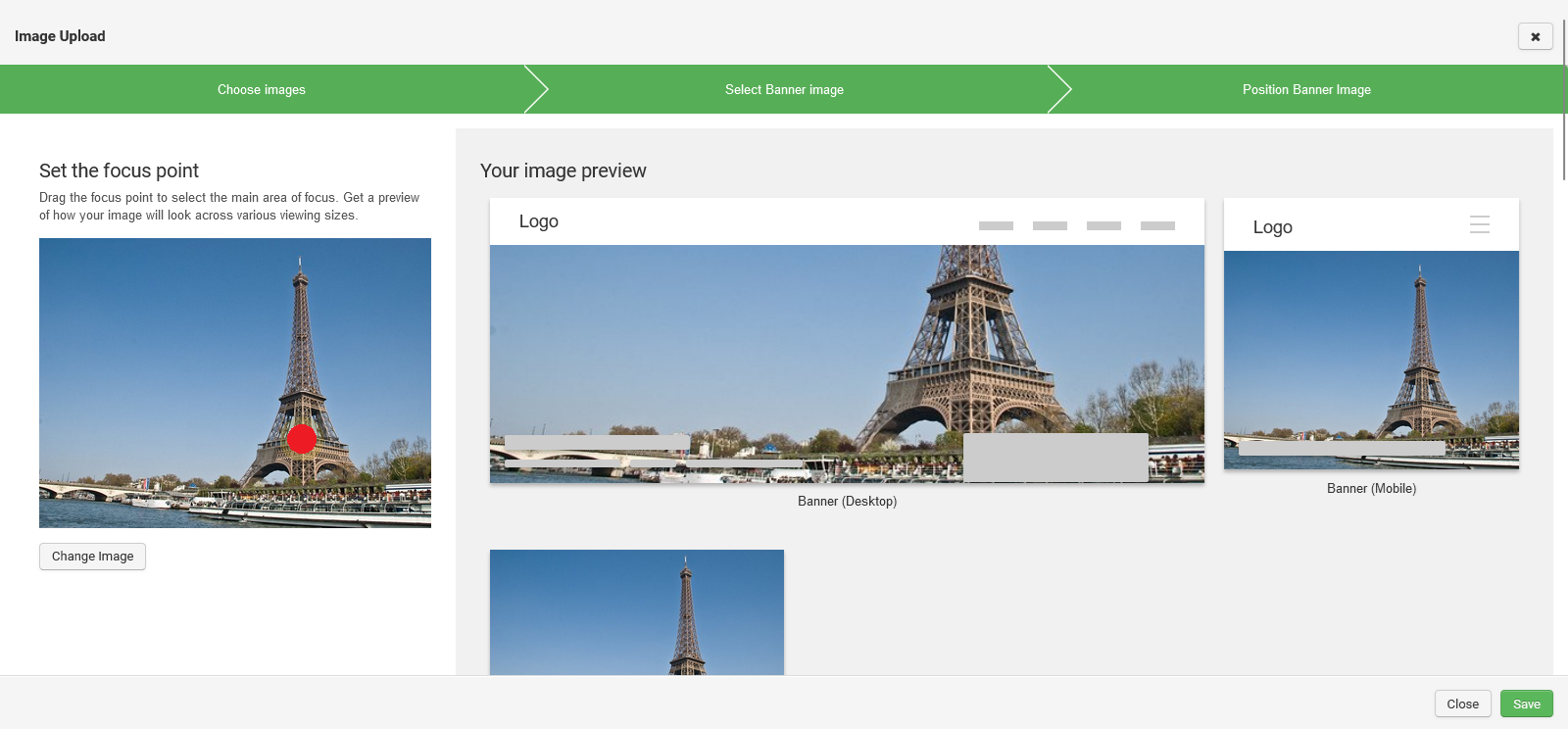Save the banner image settings
Image resolution: width=1568 pixels, height=729 pixels.
click(x=1526, y=704)
